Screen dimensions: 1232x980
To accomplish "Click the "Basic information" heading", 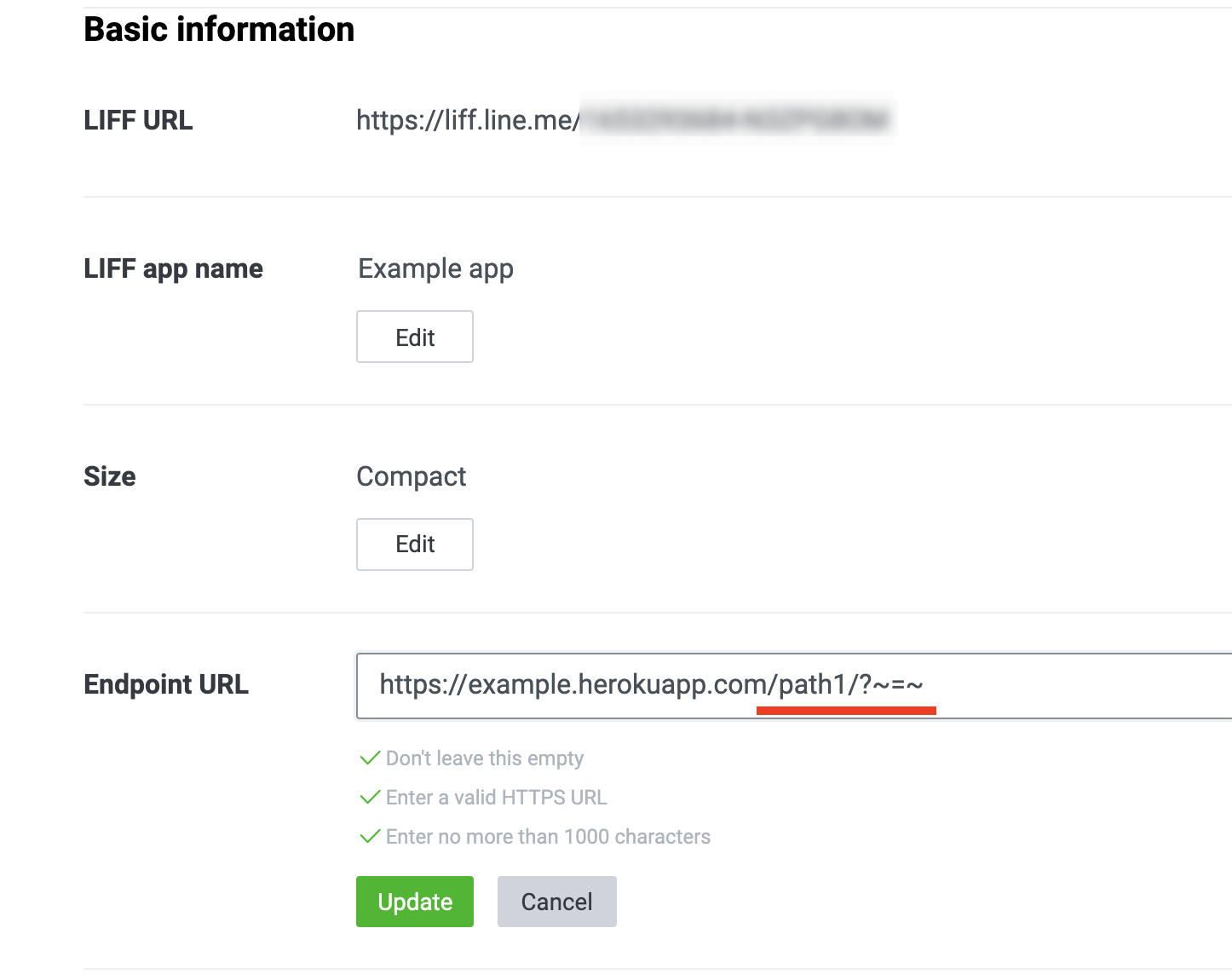I will coord(219,30).
